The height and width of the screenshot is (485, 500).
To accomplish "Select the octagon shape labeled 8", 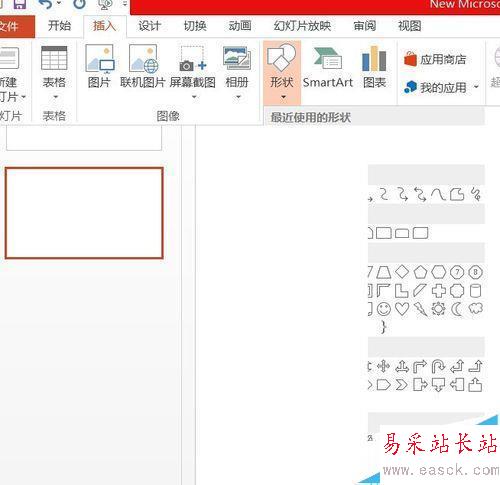I will point(475,272).
